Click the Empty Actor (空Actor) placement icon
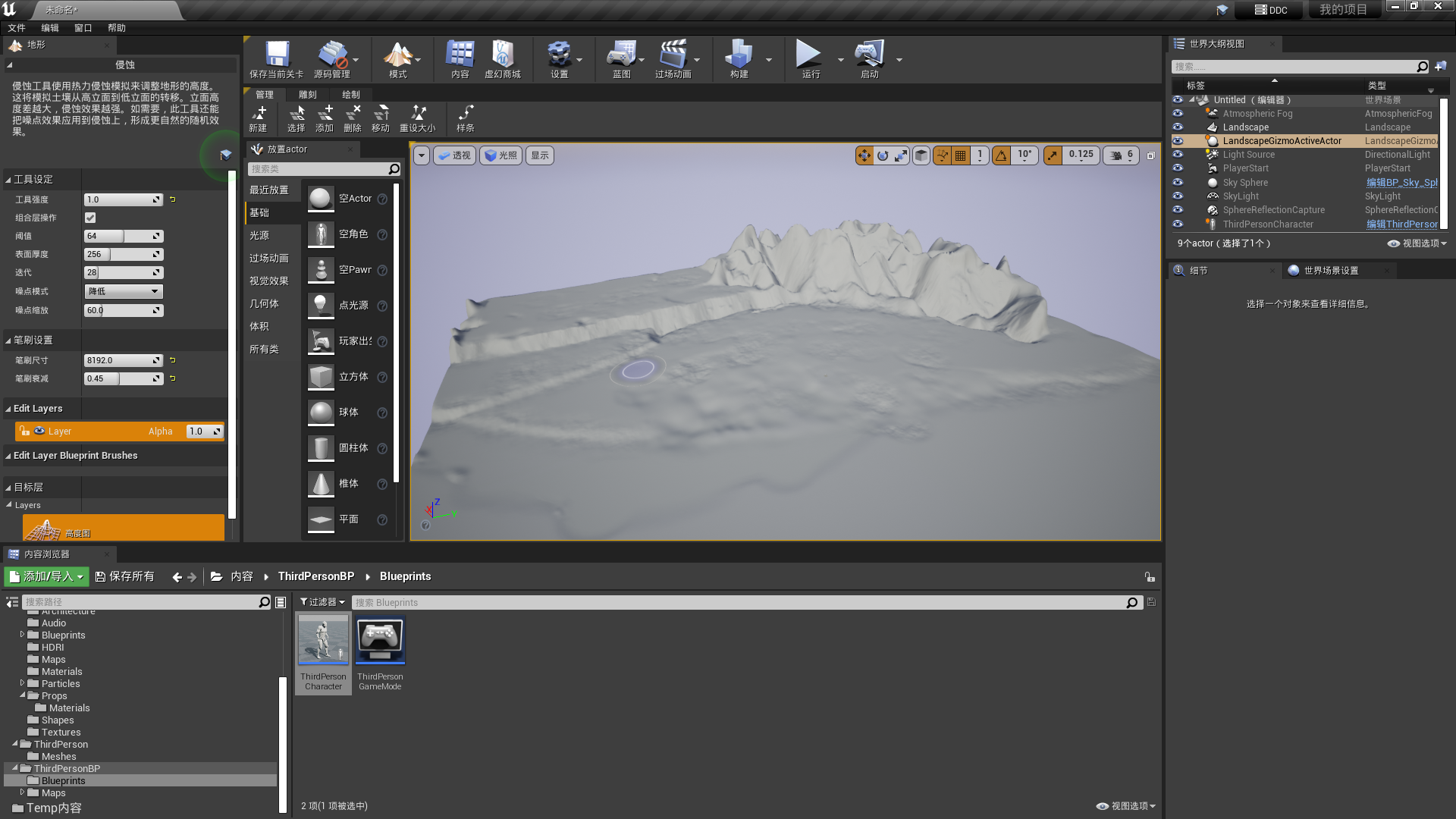Image resolution: width=1456 pixels, height=819 pixels. point(321,199)
